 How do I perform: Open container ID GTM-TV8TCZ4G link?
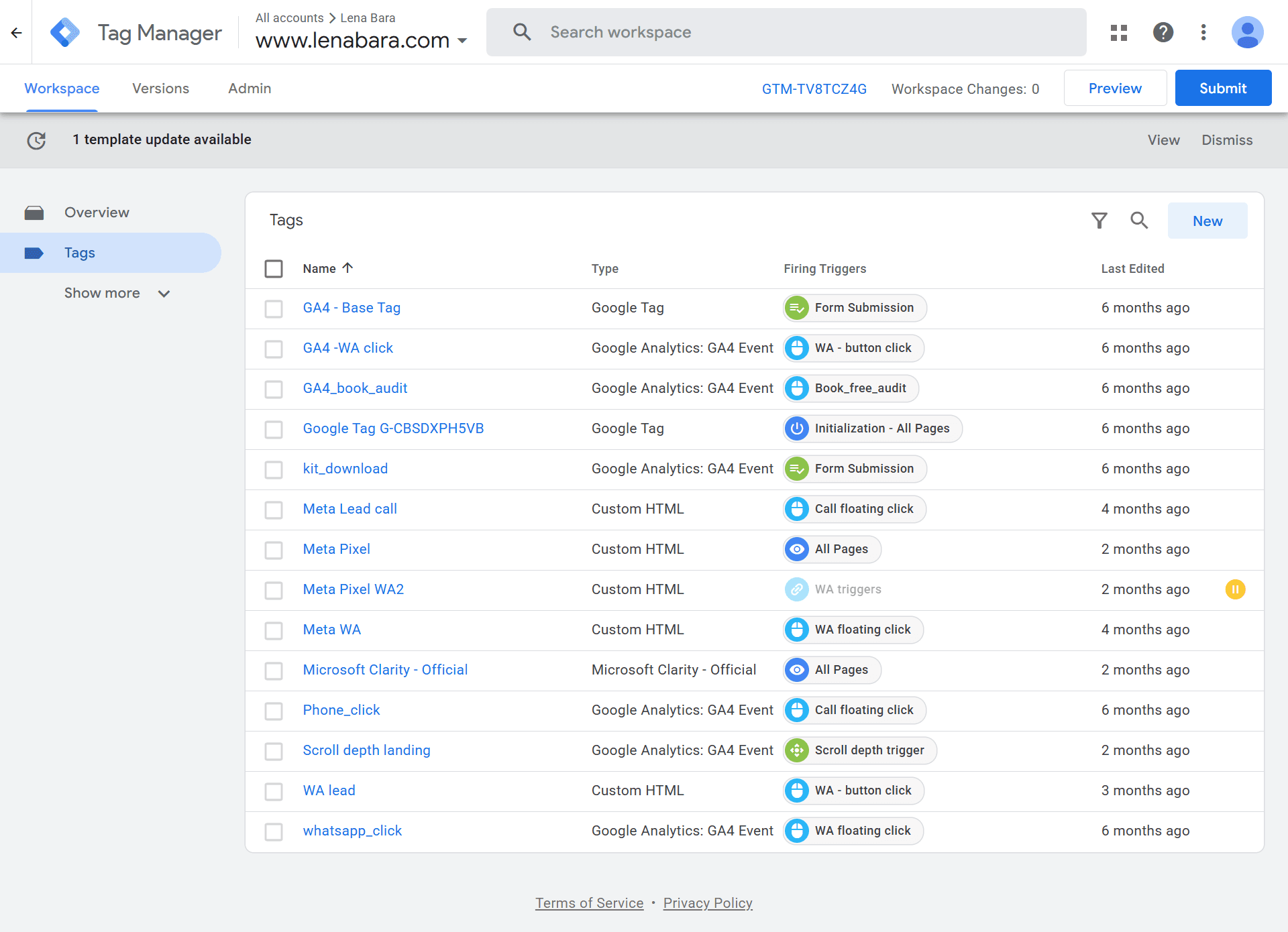point(814,89)
